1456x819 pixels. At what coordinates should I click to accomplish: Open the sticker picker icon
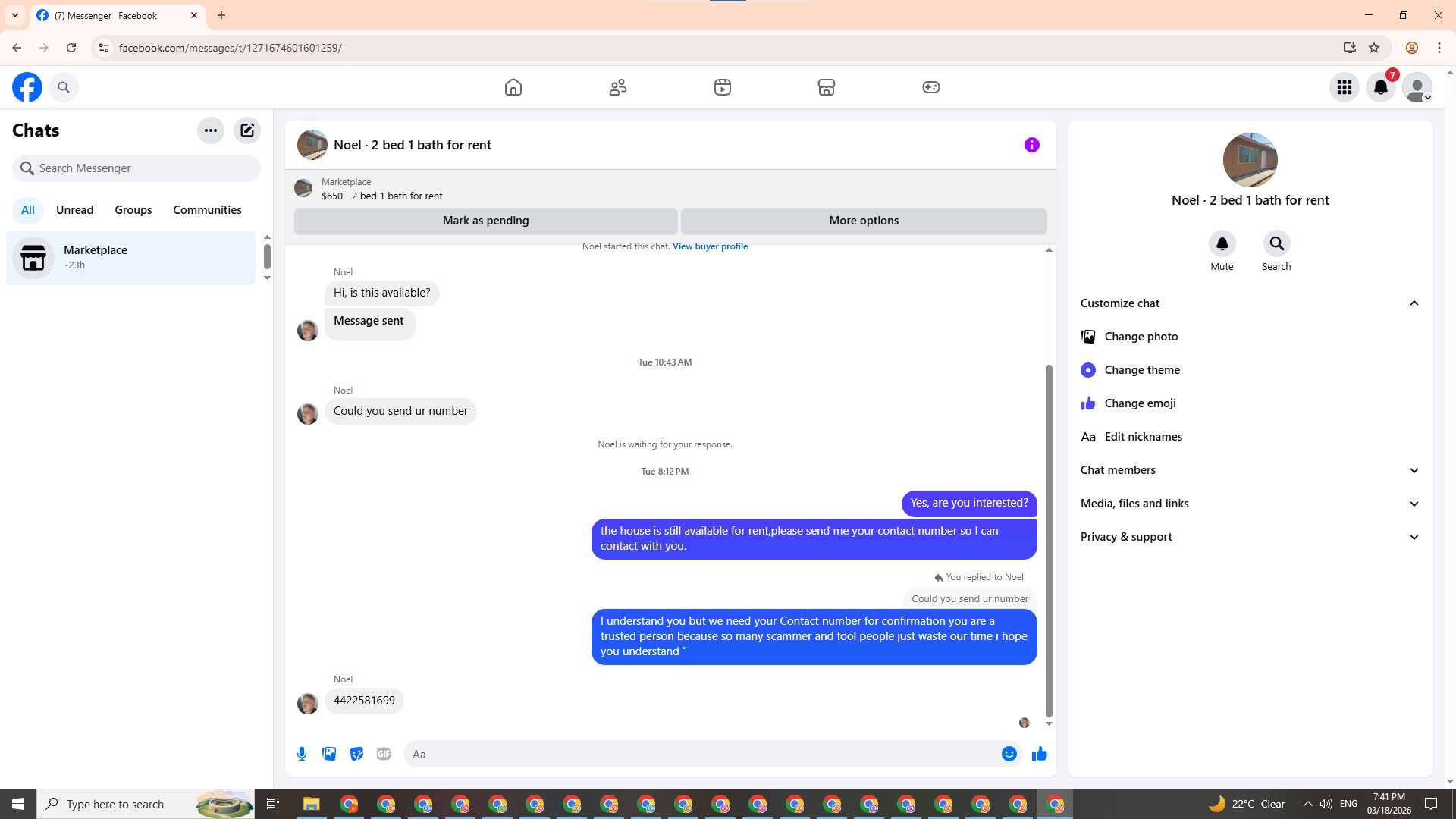click(356, 754)
